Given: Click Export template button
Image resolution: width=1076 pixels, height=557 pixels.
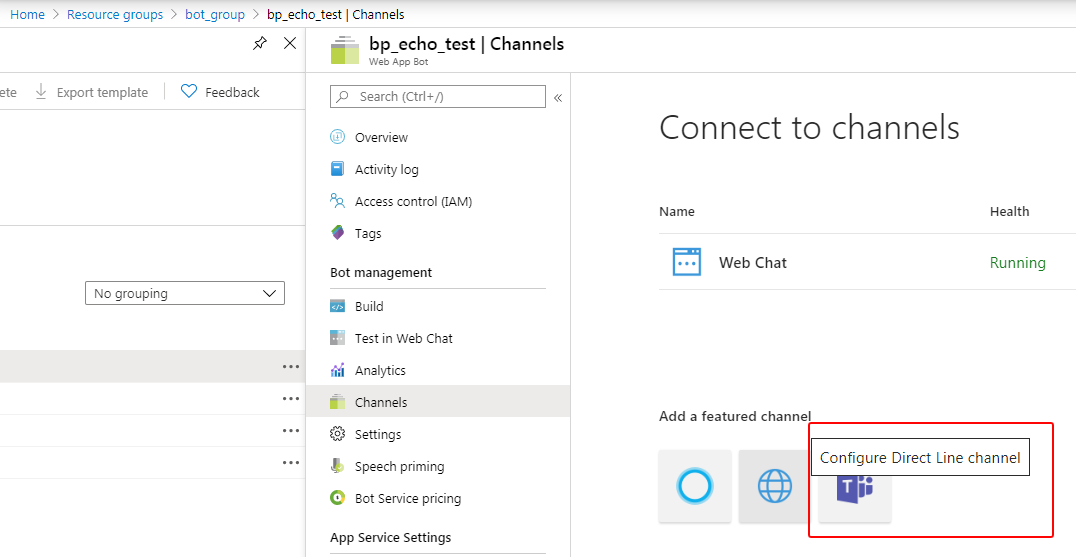Looking at the screenshot, I should tap(102, 92).
